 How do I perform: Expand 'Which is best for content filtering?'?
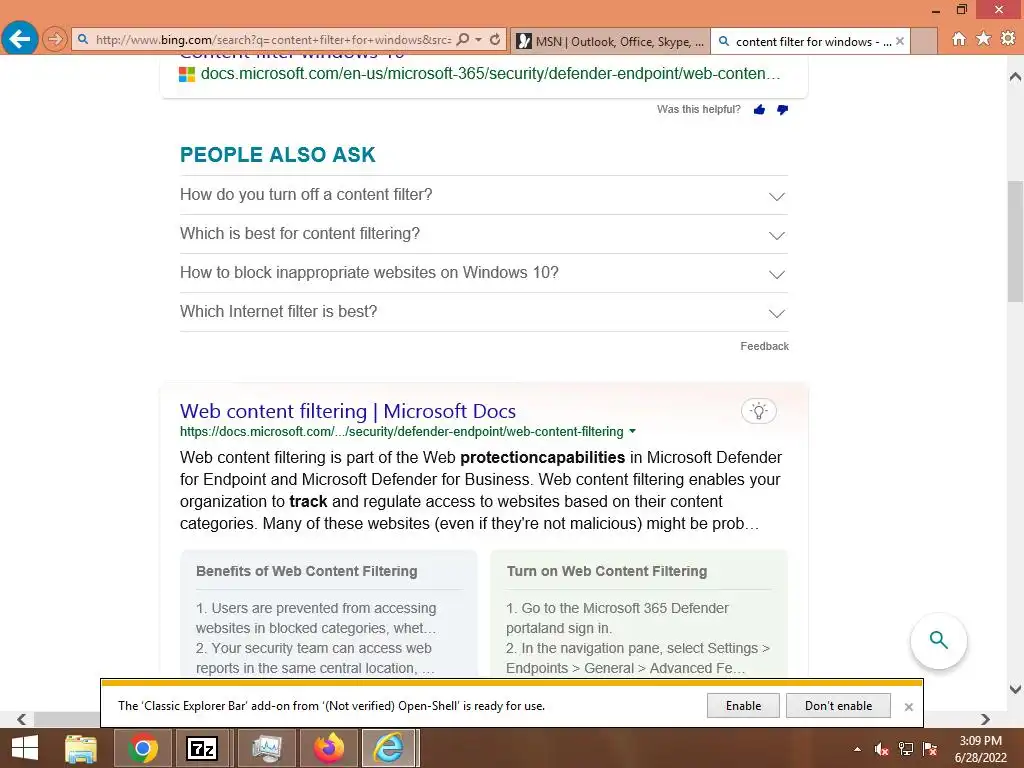point(484,234)
